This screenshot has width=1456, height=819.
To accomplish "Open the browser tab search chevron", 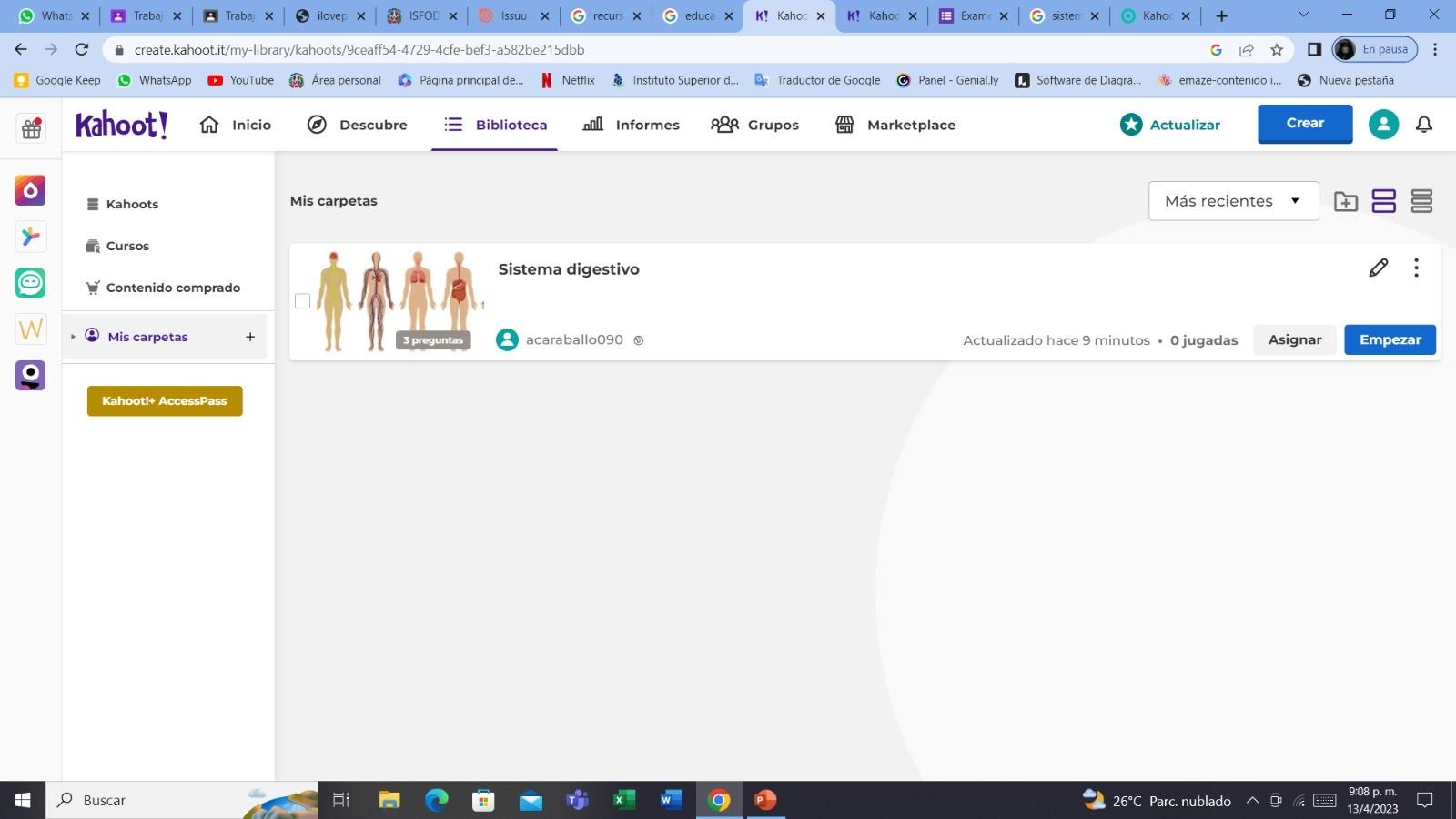I will pos(1303,15).
